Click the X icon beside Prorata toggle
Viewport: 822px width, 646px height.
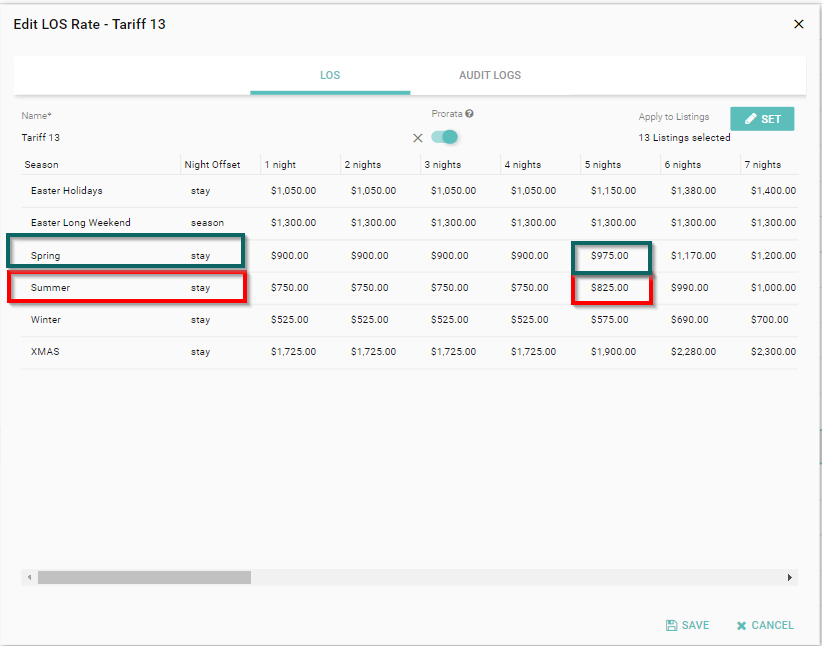coord(418,138)
